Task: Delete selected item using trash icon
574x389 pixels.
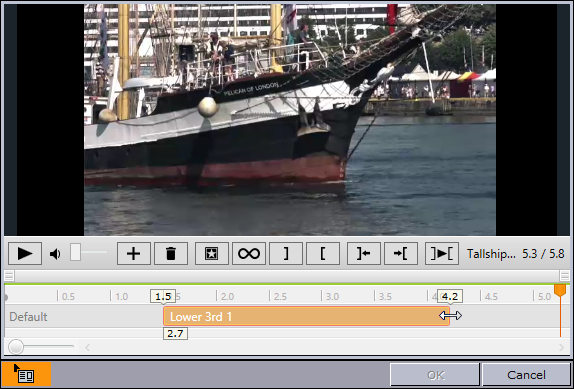Action: pos(171,253)
